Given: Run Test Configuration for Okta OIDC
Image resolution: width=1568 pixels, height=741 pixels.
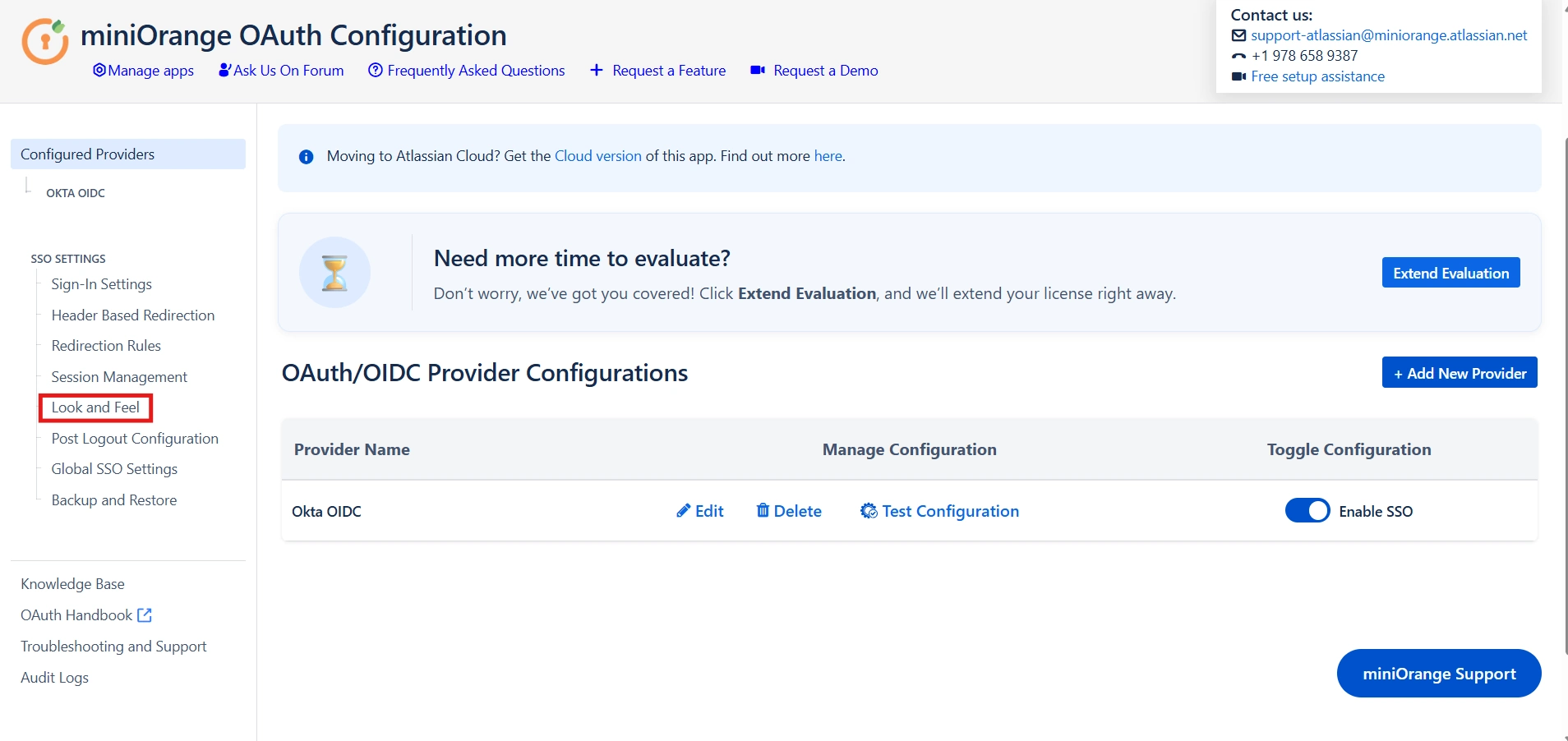Looking at the screenshot, I should (939, 511).
